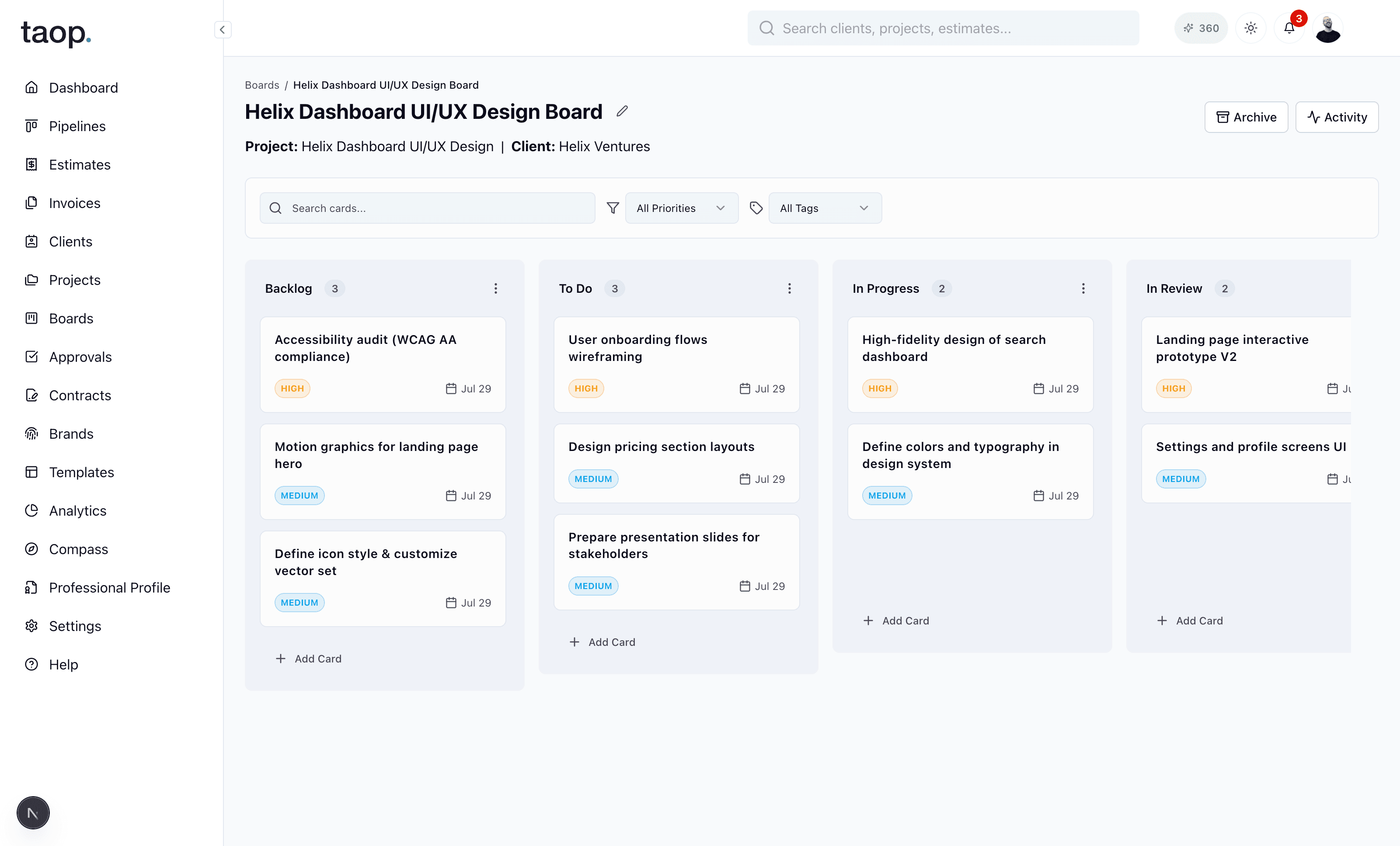Open Design pricing section layouts card
Viewport: 1400px width, 846px height.
[x=677, y=463]
